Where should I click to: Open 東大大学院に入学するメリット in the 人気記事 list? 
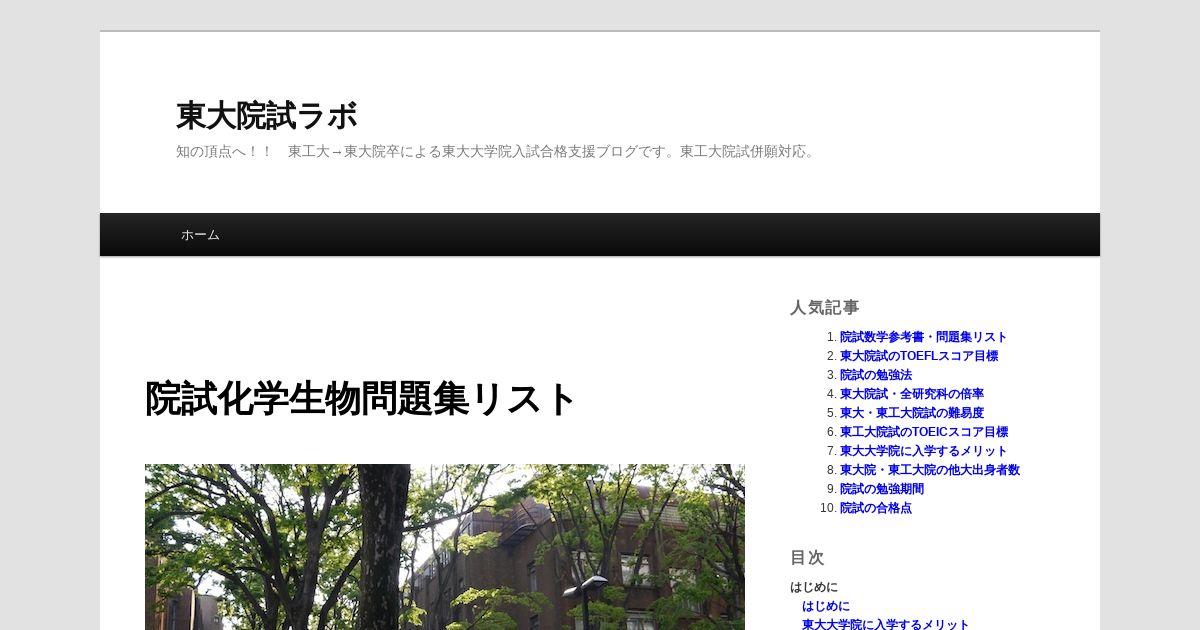pyautogui.click(x=923, y=451)
